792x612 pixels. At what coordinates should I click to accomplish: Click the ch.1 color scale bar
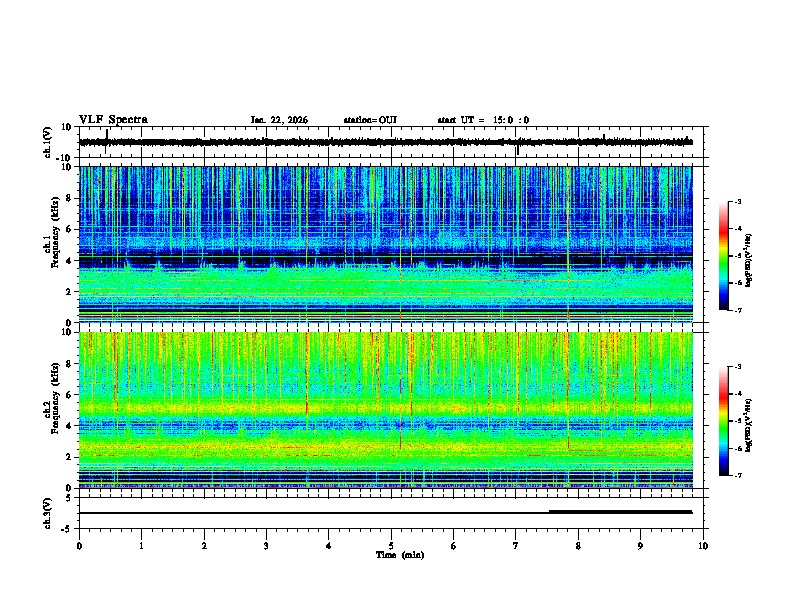pos(724,256)
